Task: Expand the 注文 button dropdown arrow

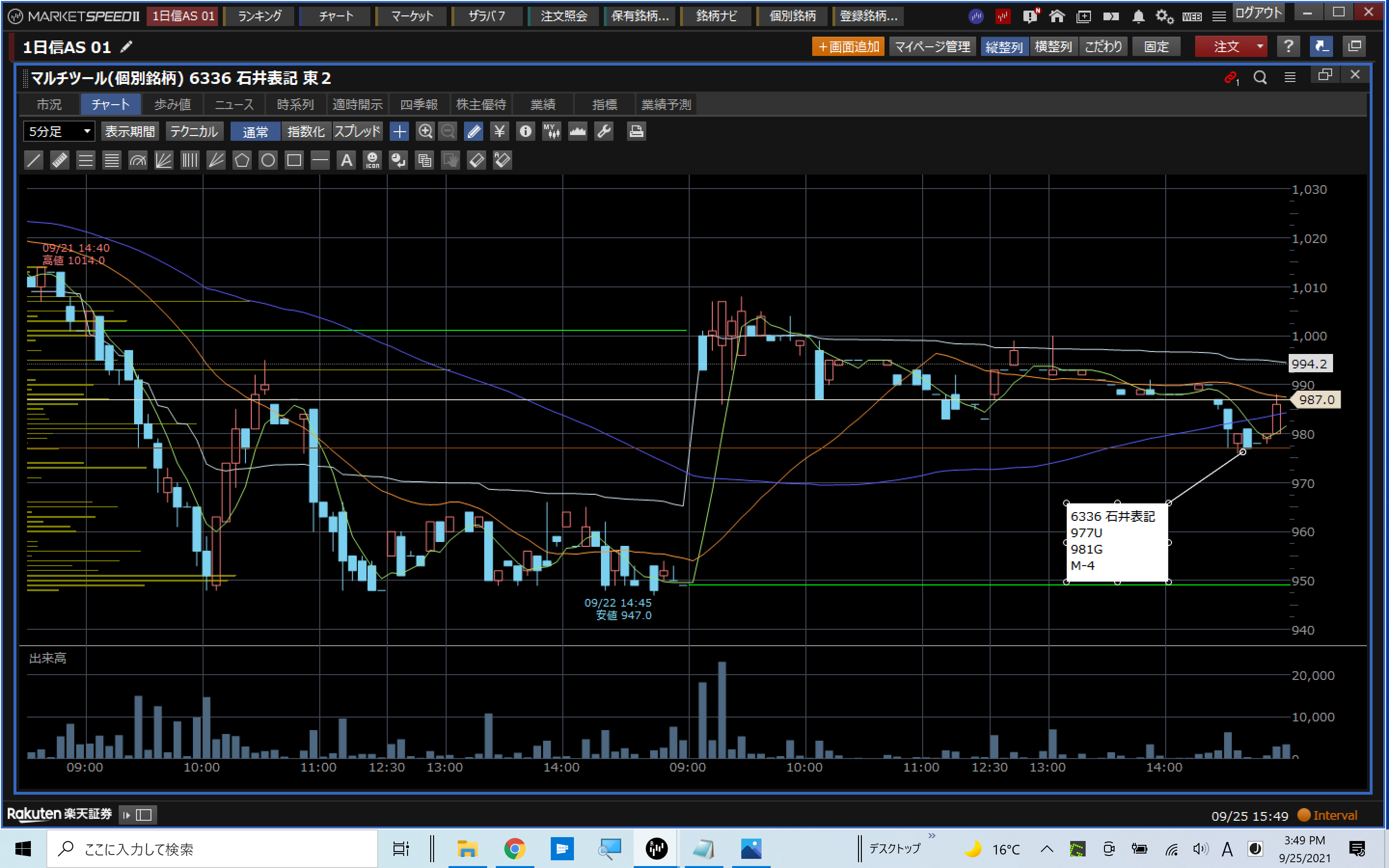Action: click(1260, 46)
